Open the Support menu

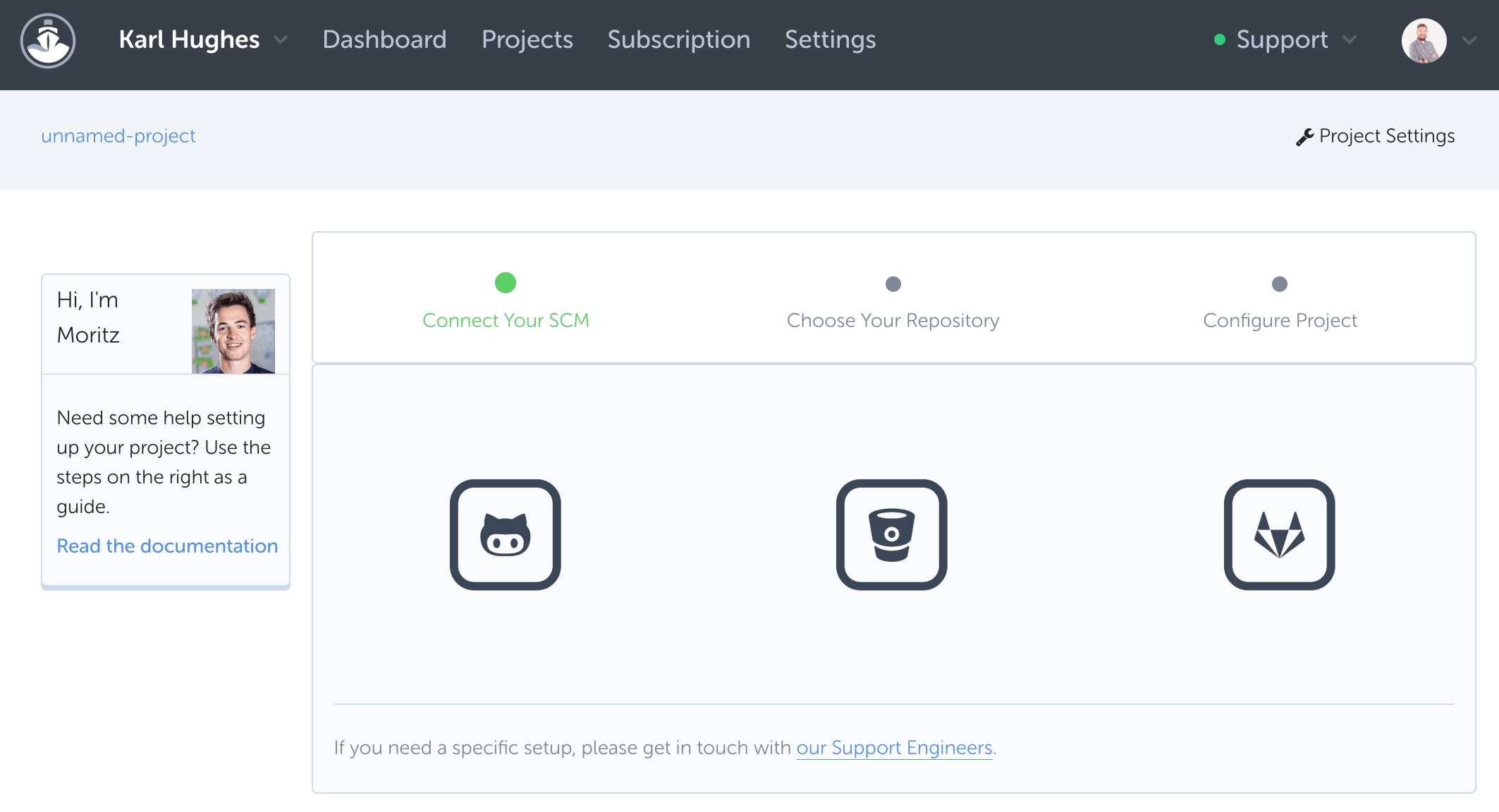click(x=1283, y=39)
